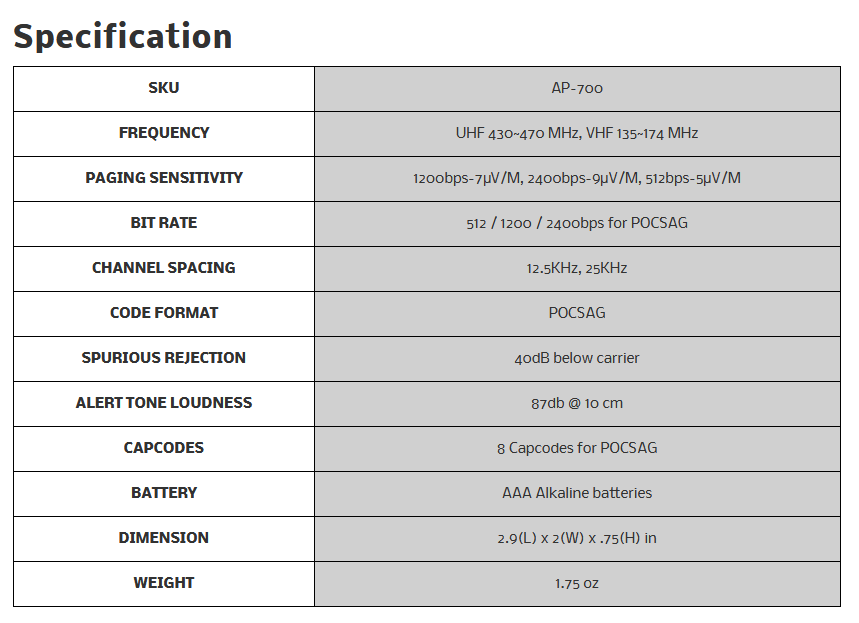Click the DIMENSION row label
Image resolution: width=859 pixels, height=623 pixels.
click(x=164, y=538)
